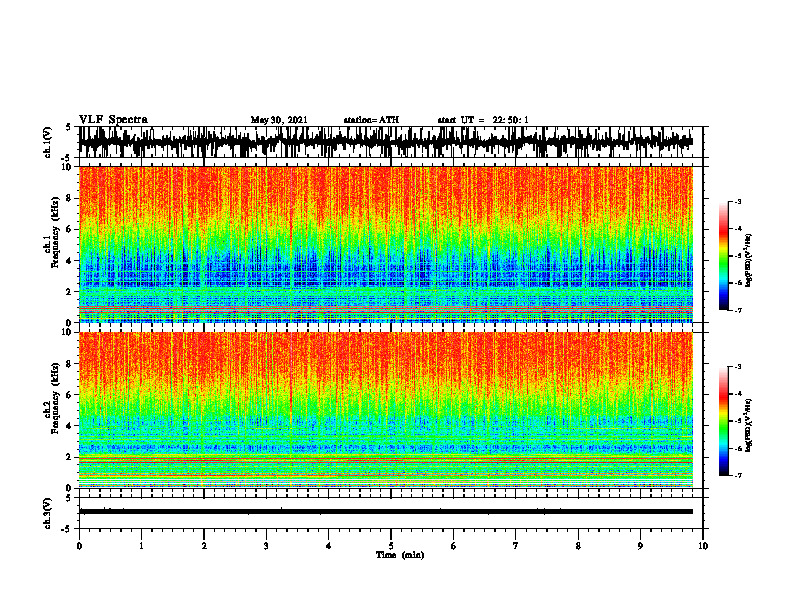
Task: Click the time axis tick label "8"
Action: coord(578,546)
